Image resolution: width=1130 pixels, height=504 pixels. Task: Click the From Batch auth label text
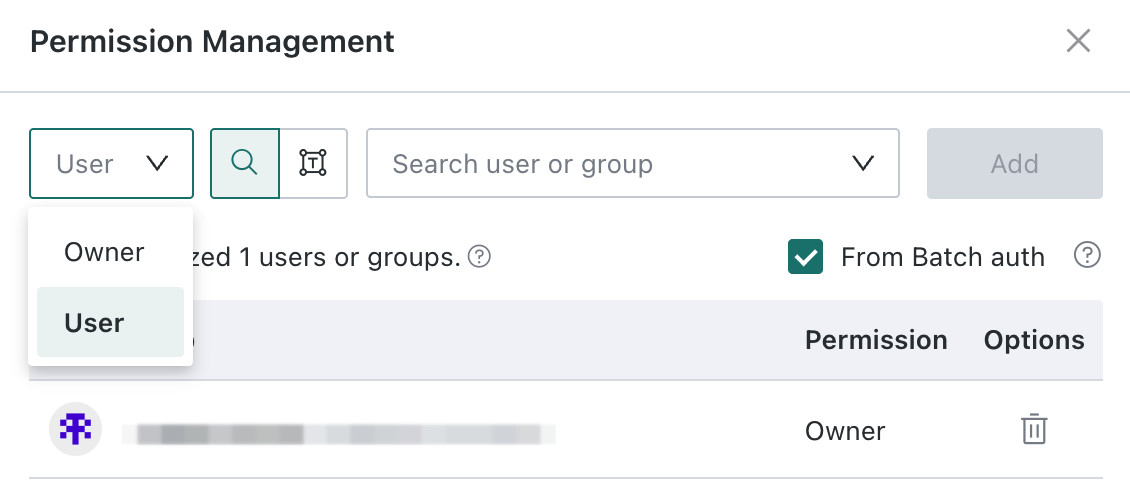943,257
